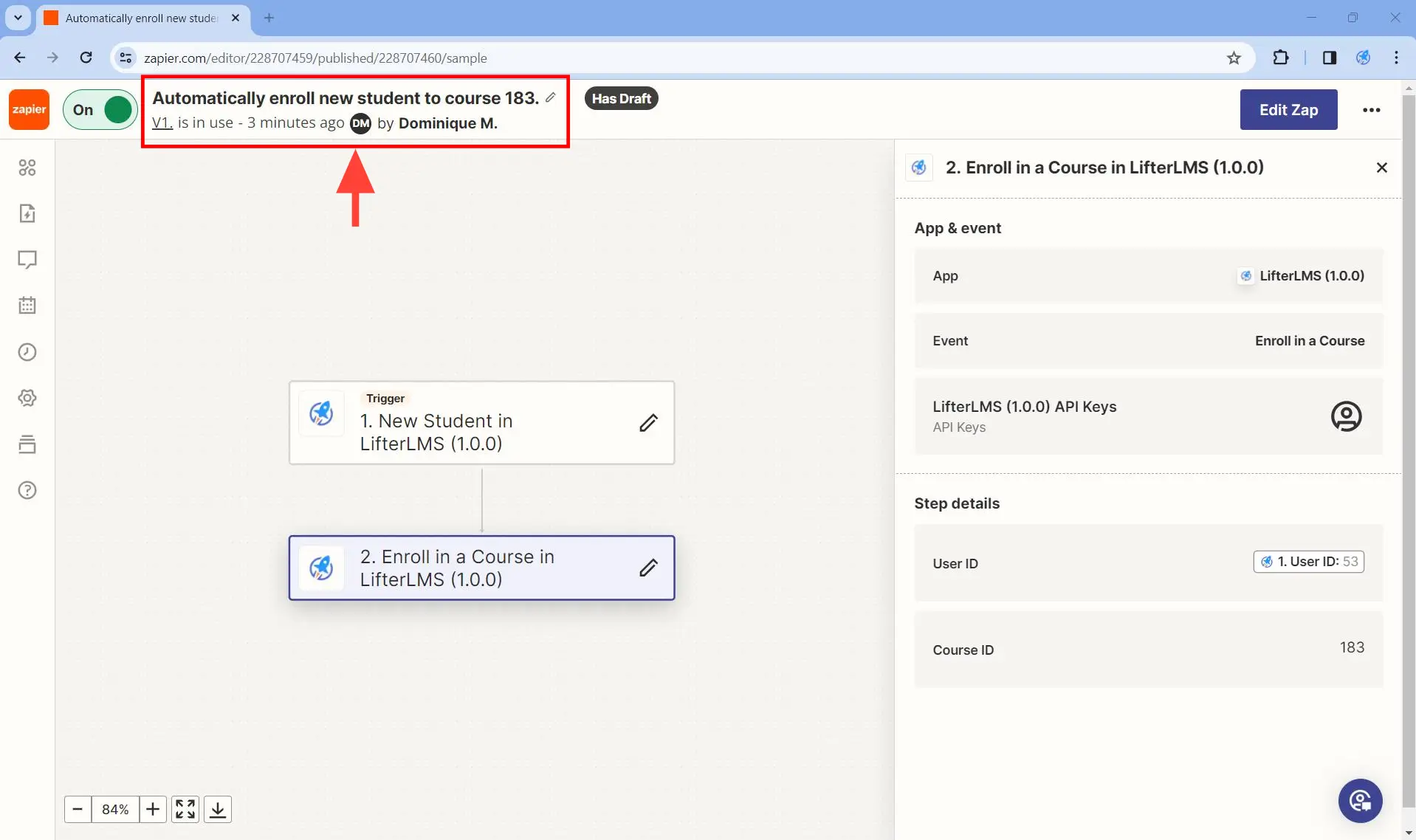The image size is (1416, 840).
Task: Open the apps grid icon in sidebar
Action: (x=27, y=168)
